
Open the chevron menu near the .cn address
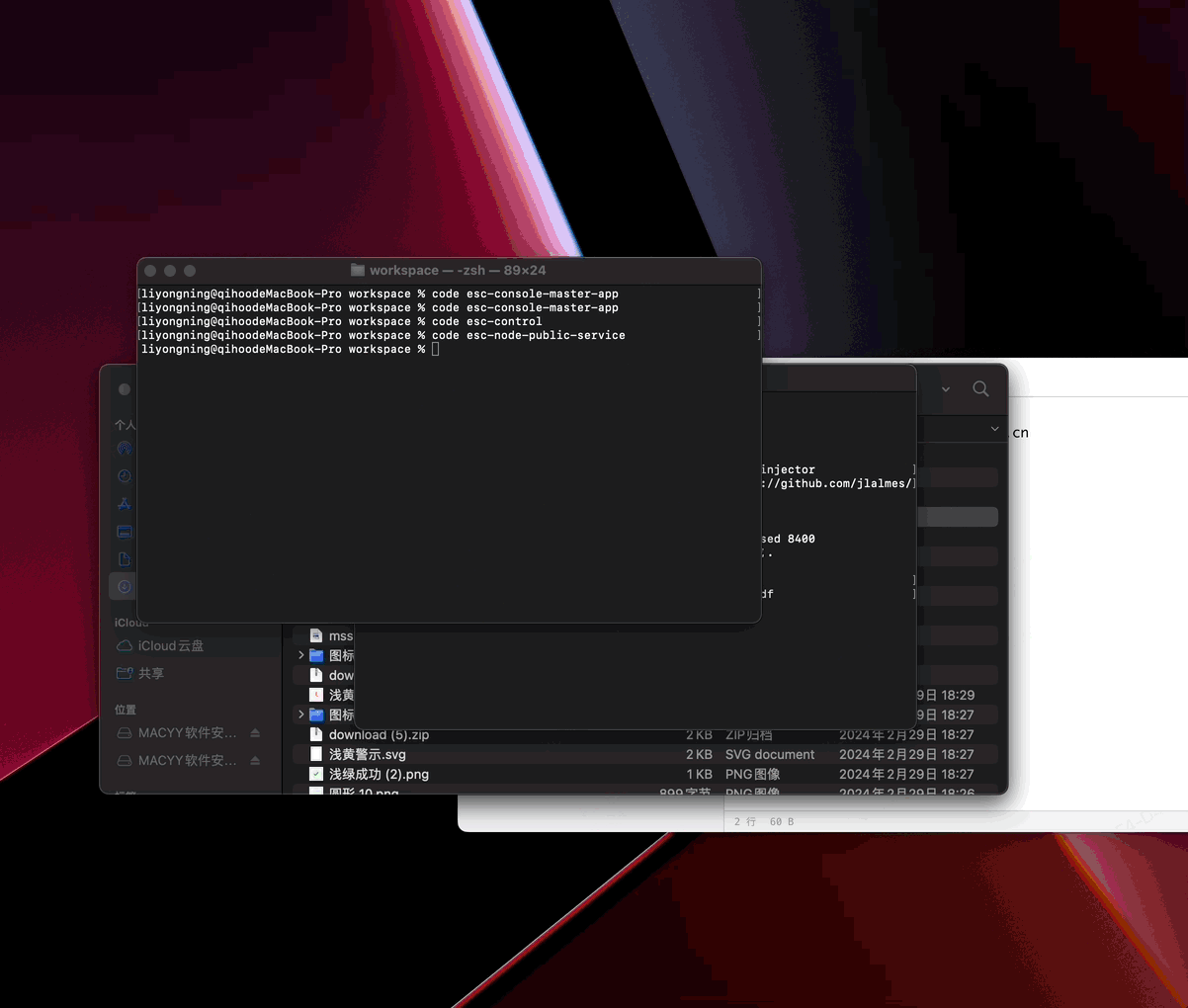[x=994, y=429]
